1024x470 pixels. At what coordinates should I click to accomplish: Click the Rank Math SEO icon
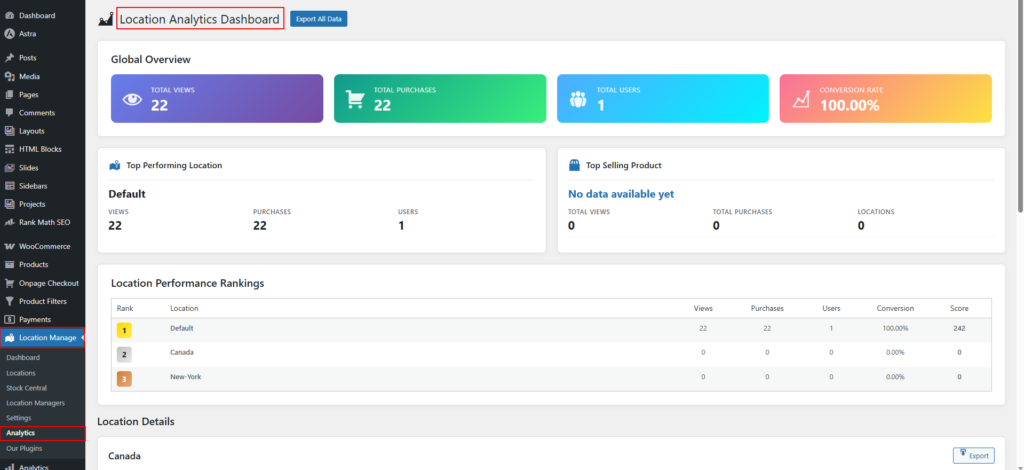coord(9,222)
